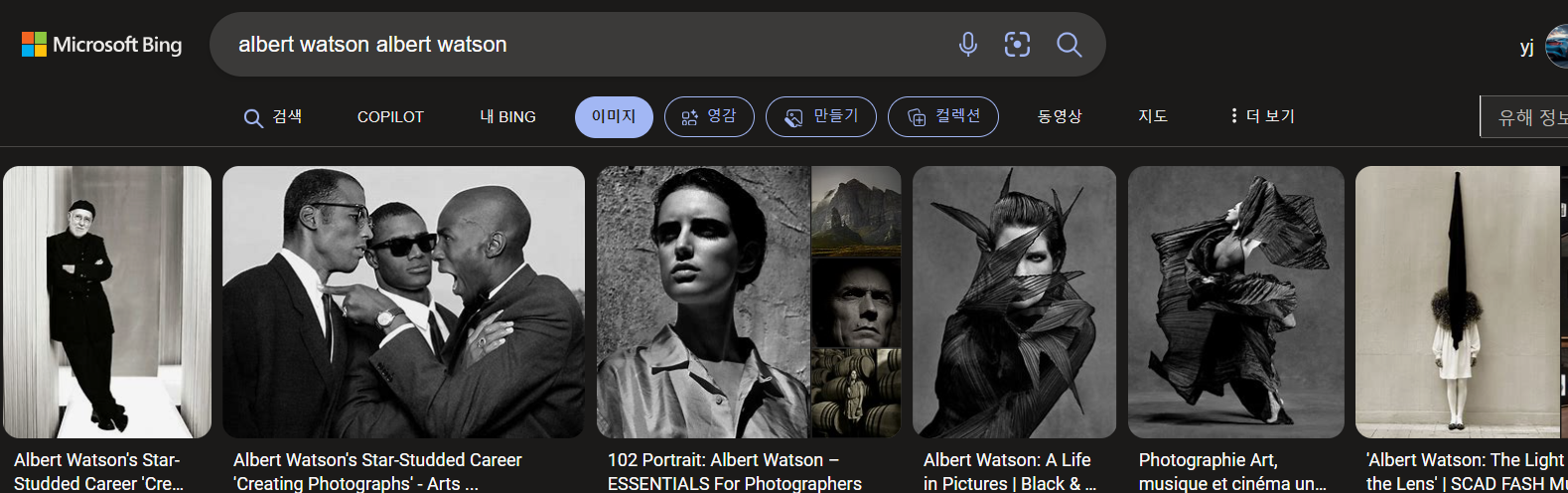The height and width of the screenshot is (493, 1568).
Task: Open the woman portrait in shirt thumbnail
Action: pos(703,302)
